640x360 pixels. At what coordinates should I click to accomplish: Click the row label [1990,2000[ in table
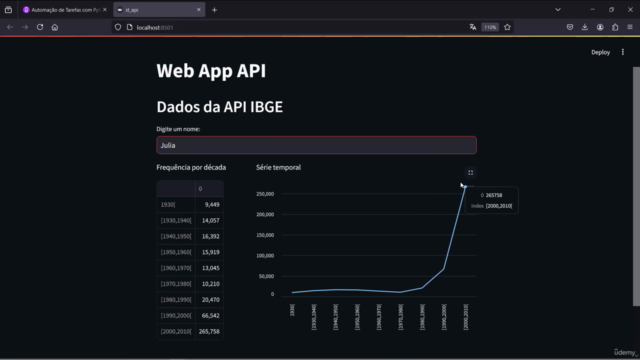176,316
